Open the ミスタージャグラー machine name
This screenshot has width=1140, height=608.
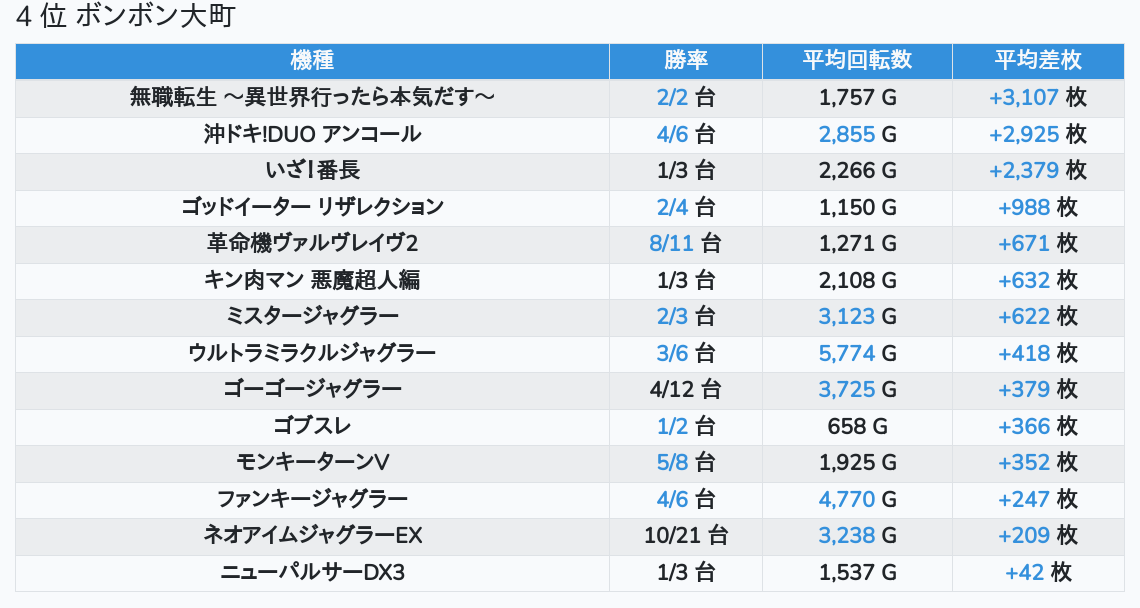pyautogui.click(x=312, y=316)
